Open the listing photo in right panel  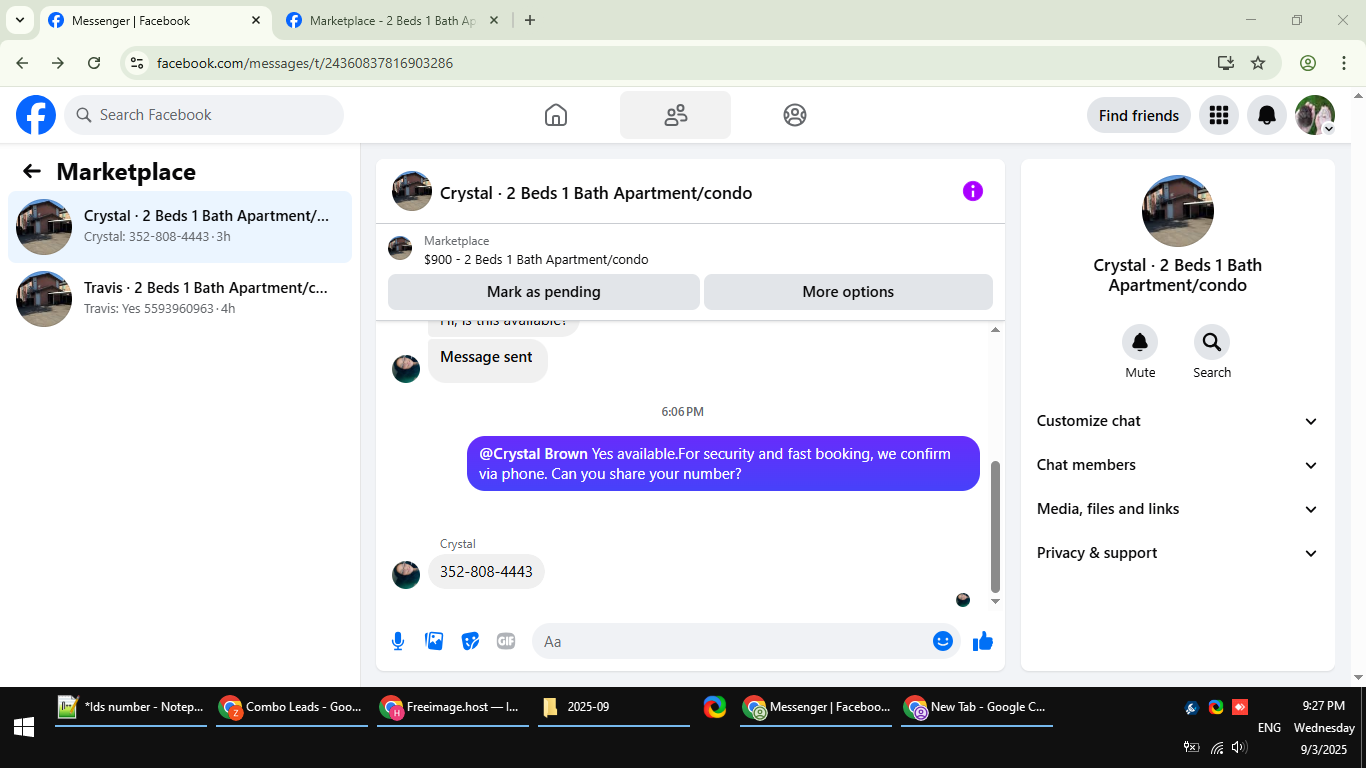1178,211
